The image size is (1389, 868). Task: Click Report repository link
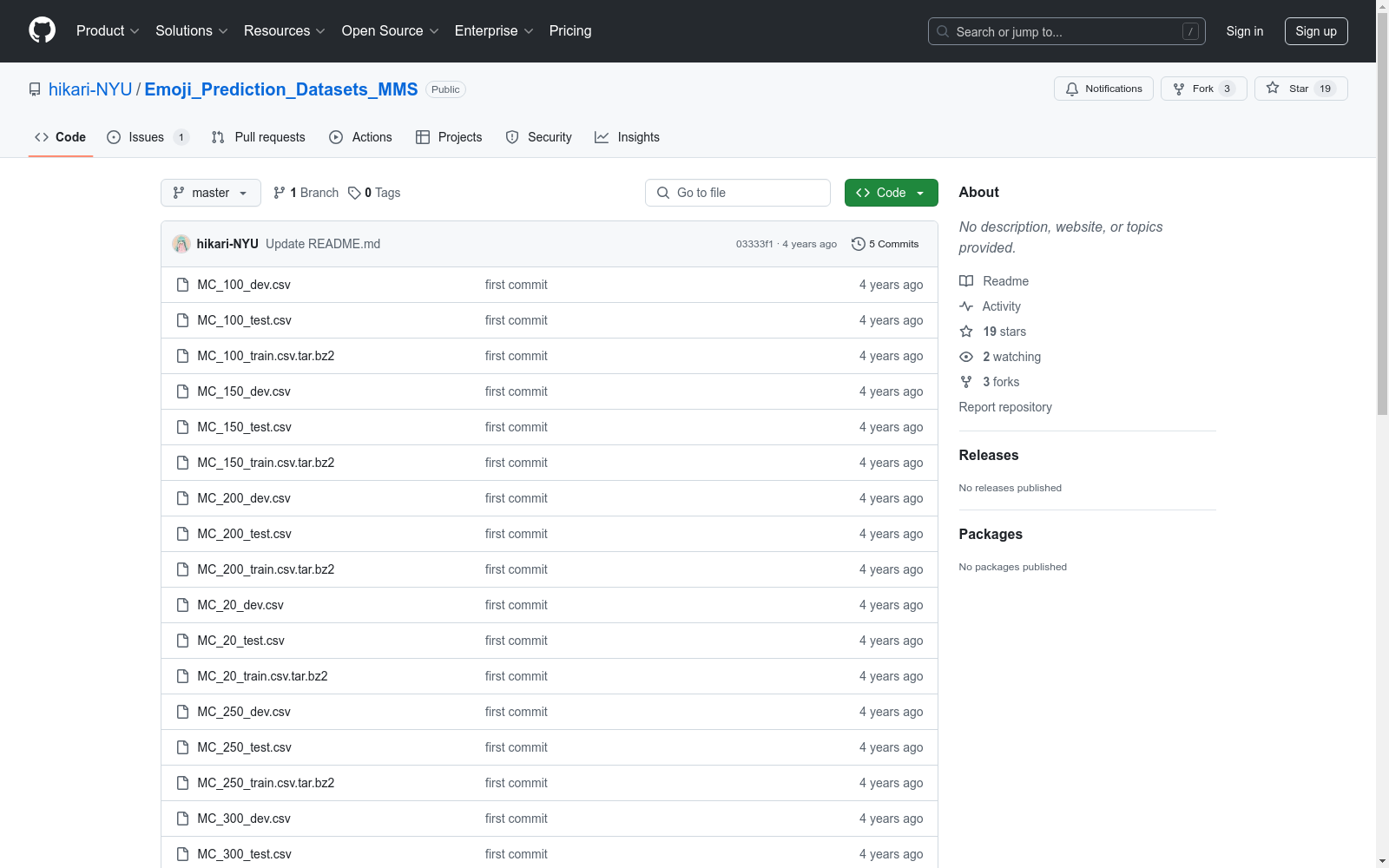[x=1005, y=407]
